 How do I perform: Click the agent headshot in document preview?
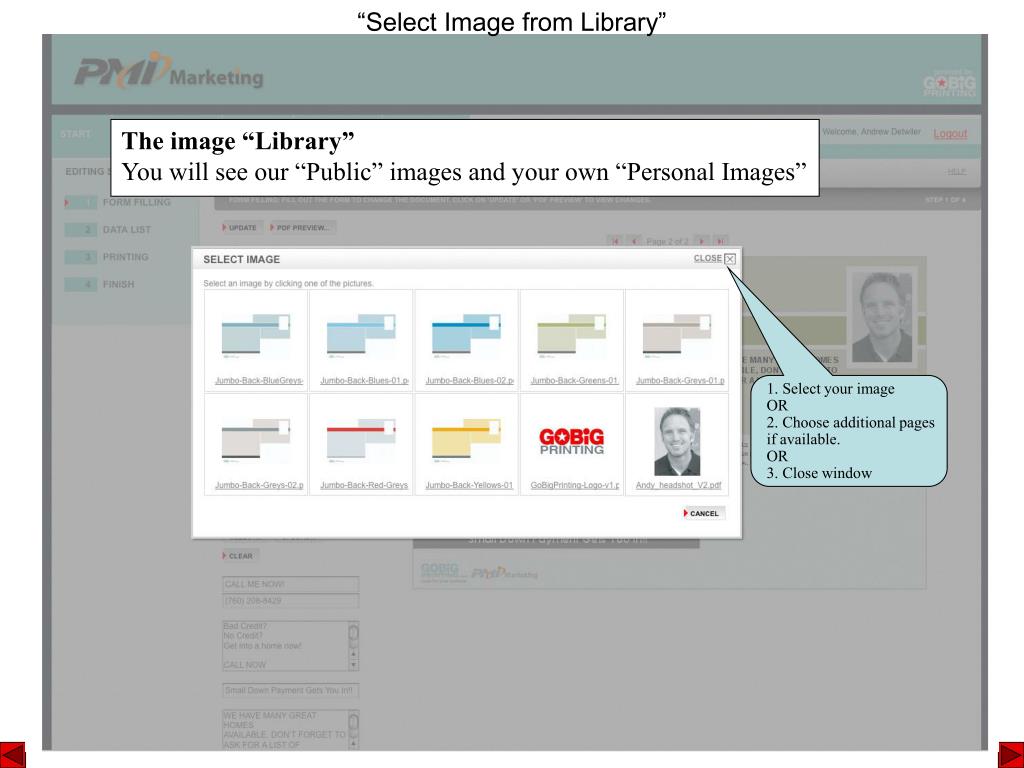coord(882,316)
